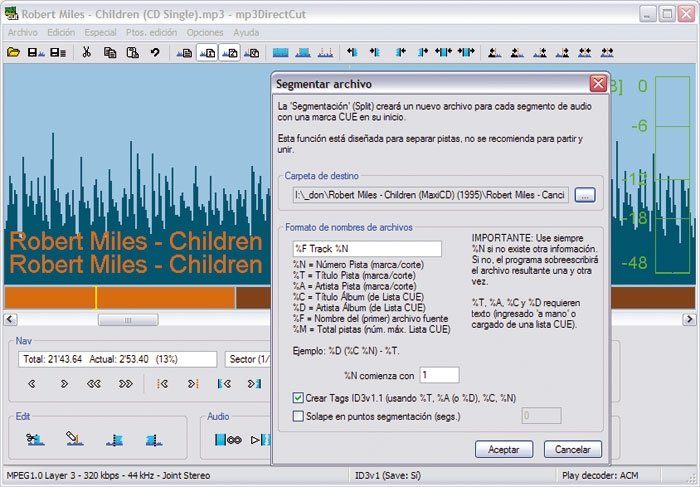Open the Ptos. edición menu
Image resolution: width=700 pixels, height=487 pixels.
point(151,33)
